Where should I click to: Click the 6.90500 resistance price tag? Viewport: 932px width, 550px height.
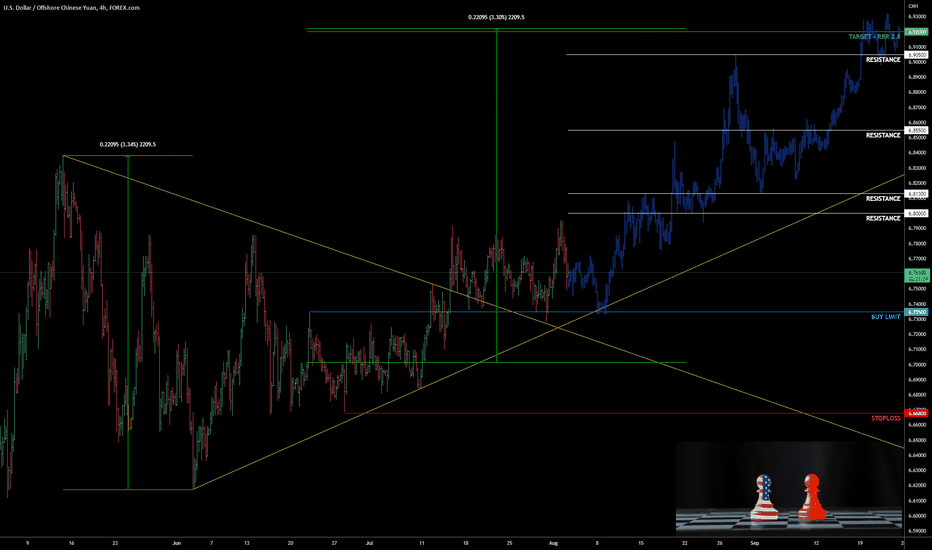click(916, 55)
